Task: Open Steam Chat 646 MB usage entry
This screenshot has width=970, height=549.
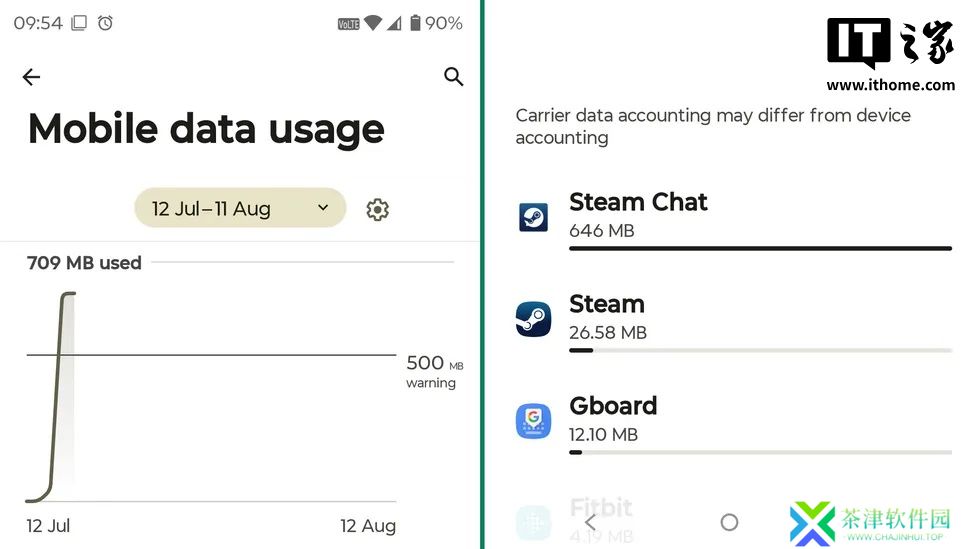Action: [x=734, y=220]
